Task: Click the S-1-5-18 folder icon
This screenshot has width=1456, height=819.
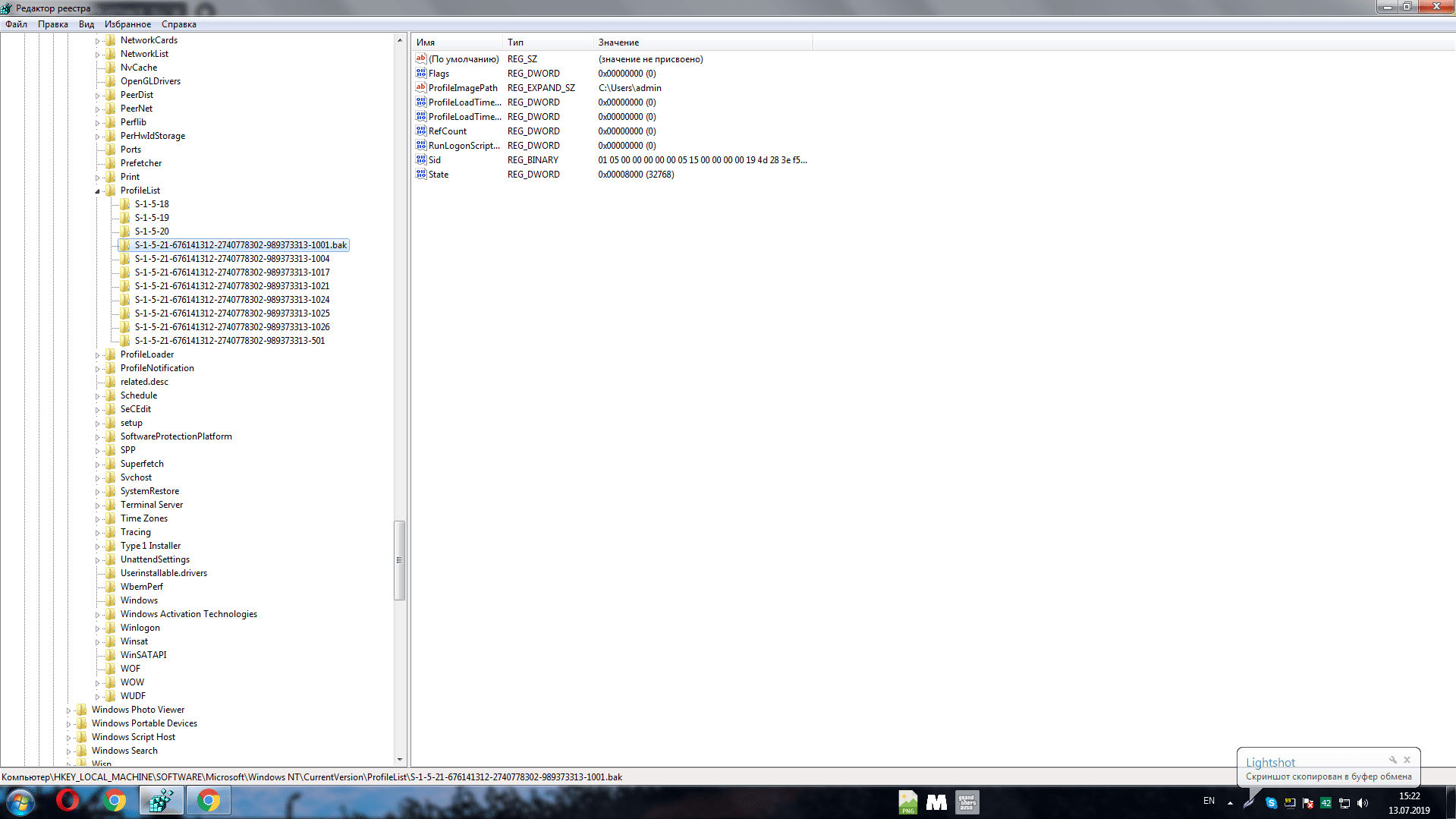Action: pos(125,204)
